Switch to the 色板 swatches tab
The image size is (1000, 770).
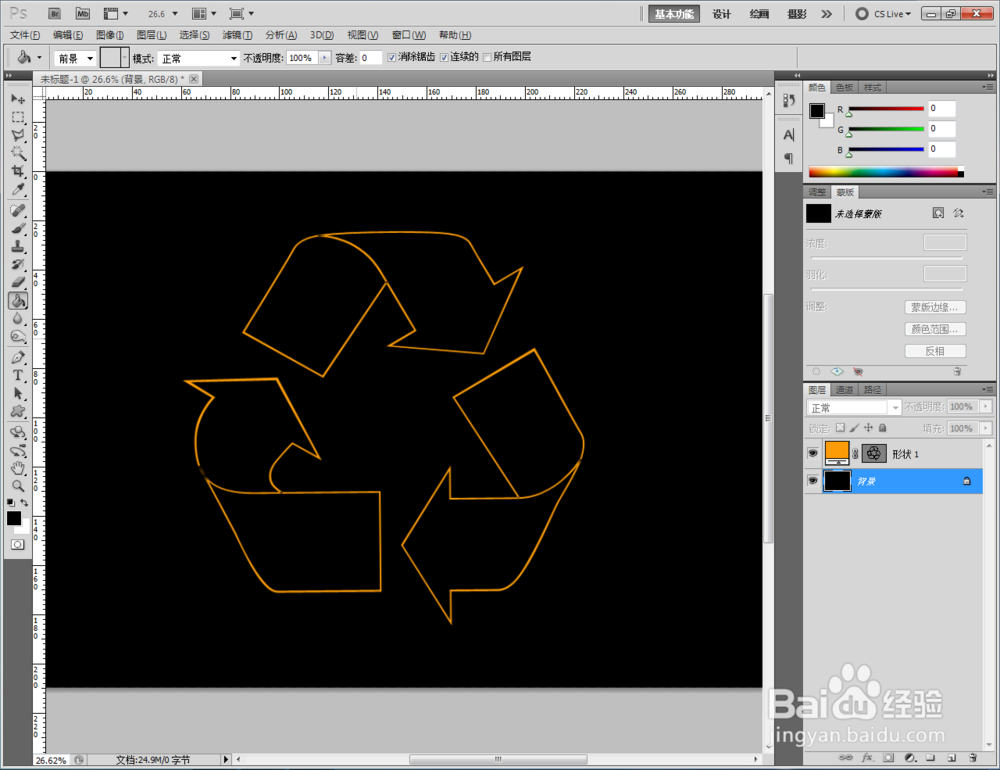(x=844, y=87)
